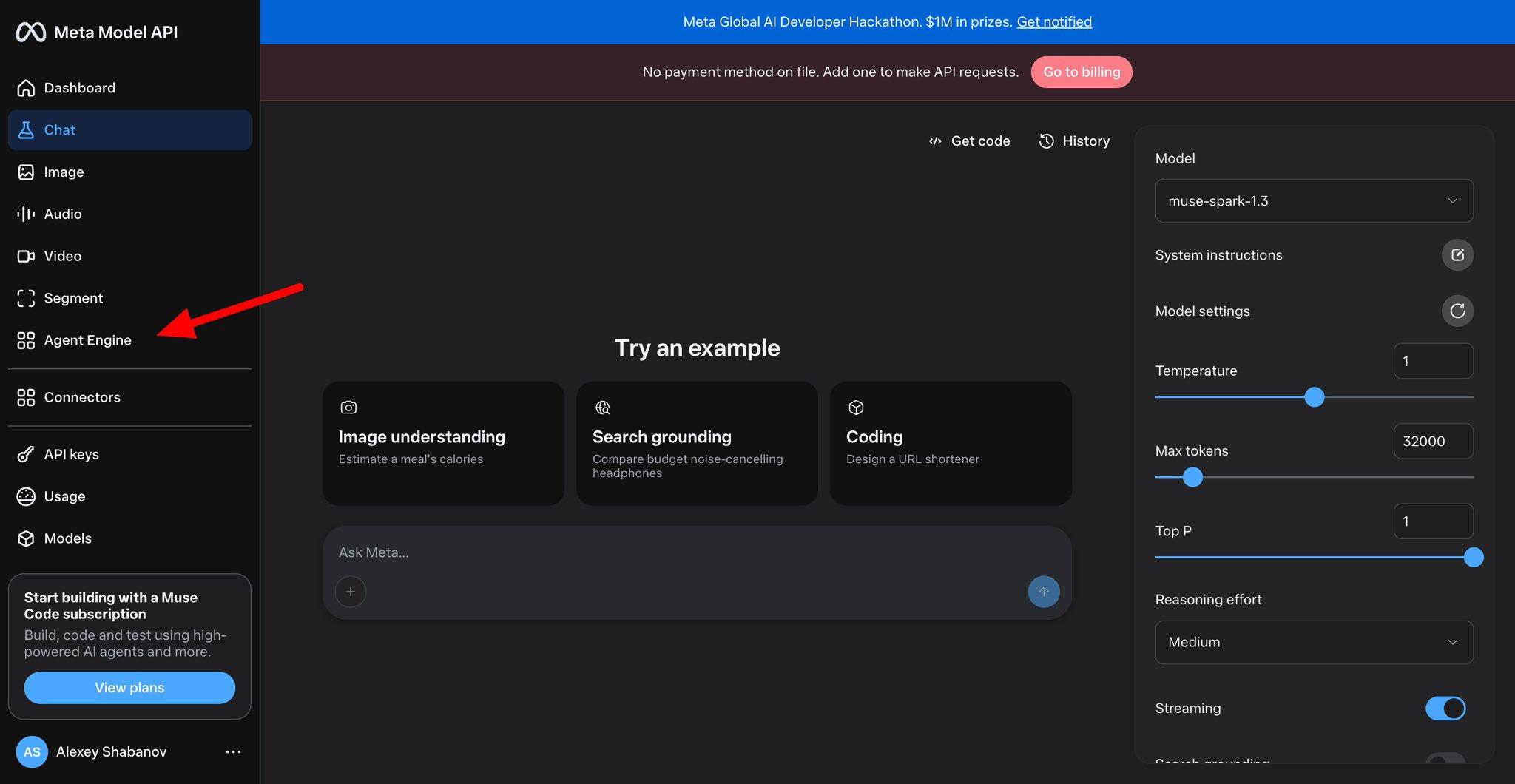Click the Agent Engine grid icon
This screenshot has width=1515, height=784.
click(26, 341)
